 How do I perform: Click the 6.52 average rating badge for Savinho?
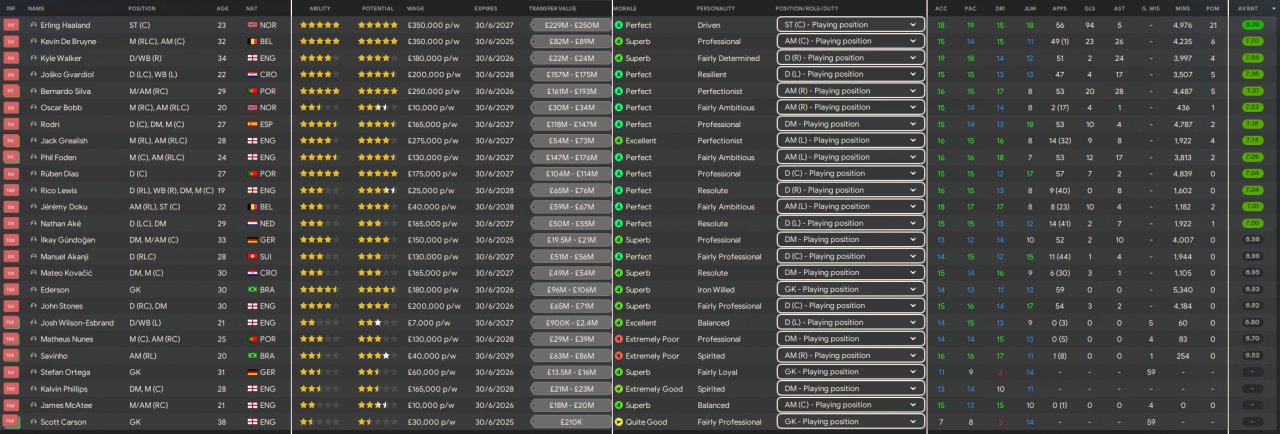(x=1251, y=356)
